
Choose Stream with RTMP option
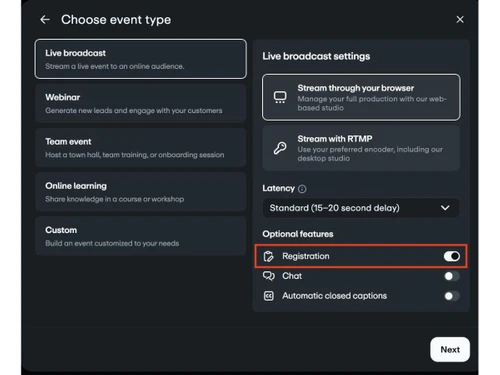(361, 148)
